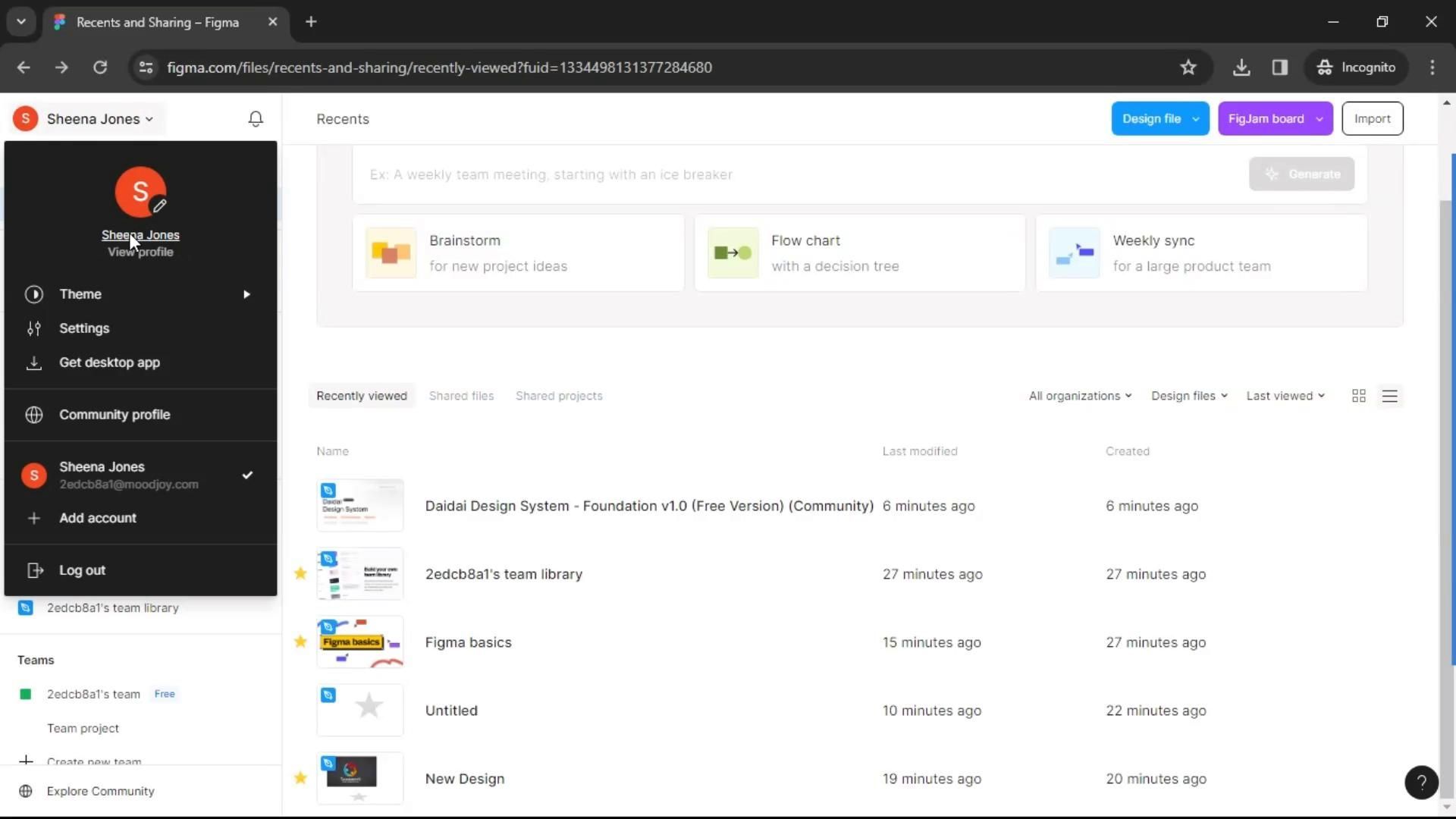Toggle star on 2edcb8a1's team library row
This screenshot has width=1456, height=819.
pyautogui.click(x=300, y=573)
